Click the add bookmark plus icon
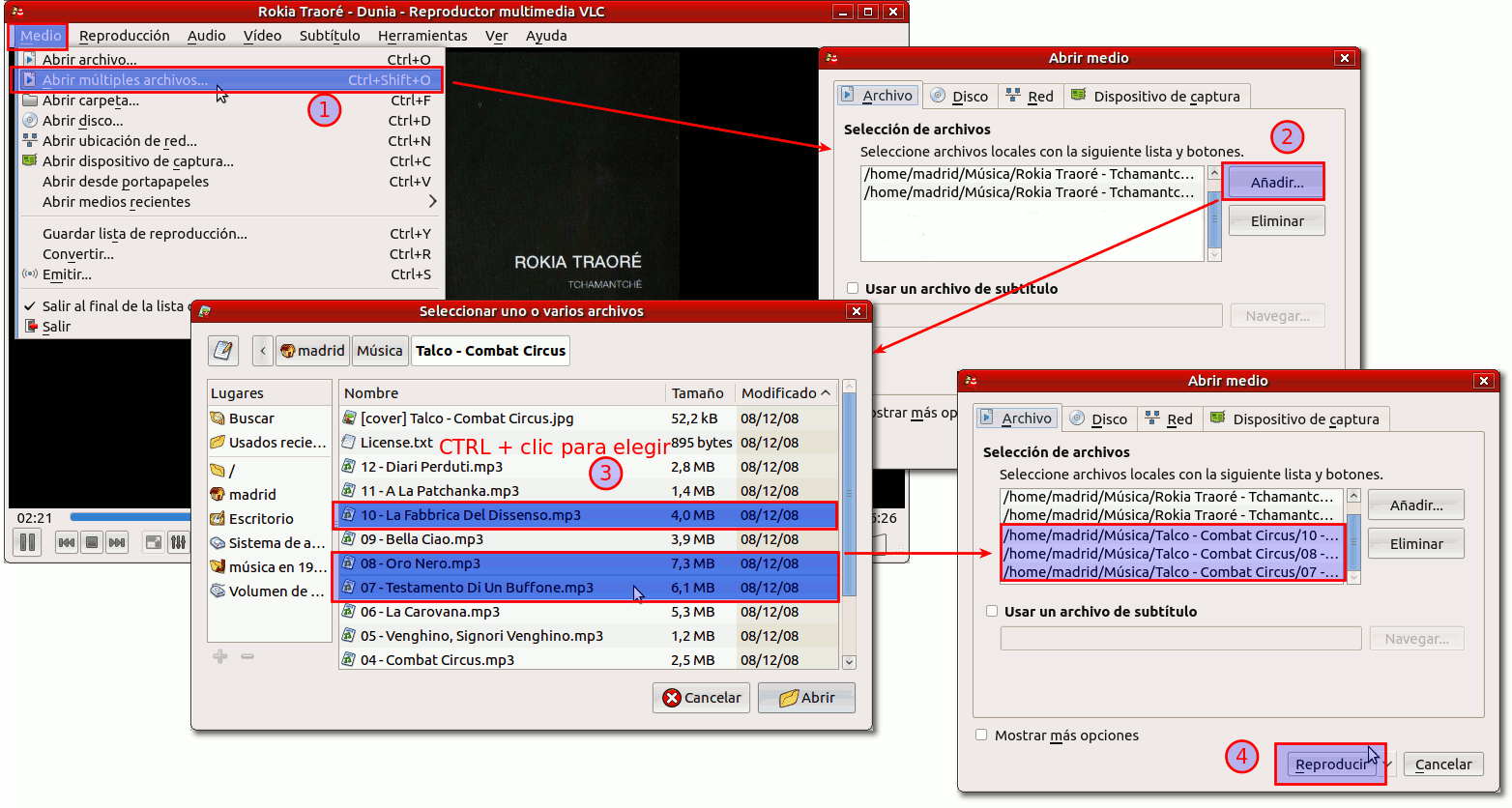The height and width of the screenshot is (808, 1512). 220,656
